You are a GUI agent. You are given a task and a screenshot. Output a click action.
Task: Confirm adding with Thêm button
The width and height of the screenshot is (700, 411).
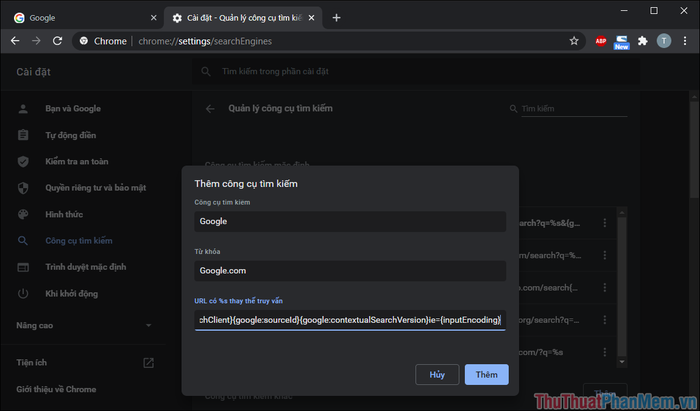[x=487, y=374]
